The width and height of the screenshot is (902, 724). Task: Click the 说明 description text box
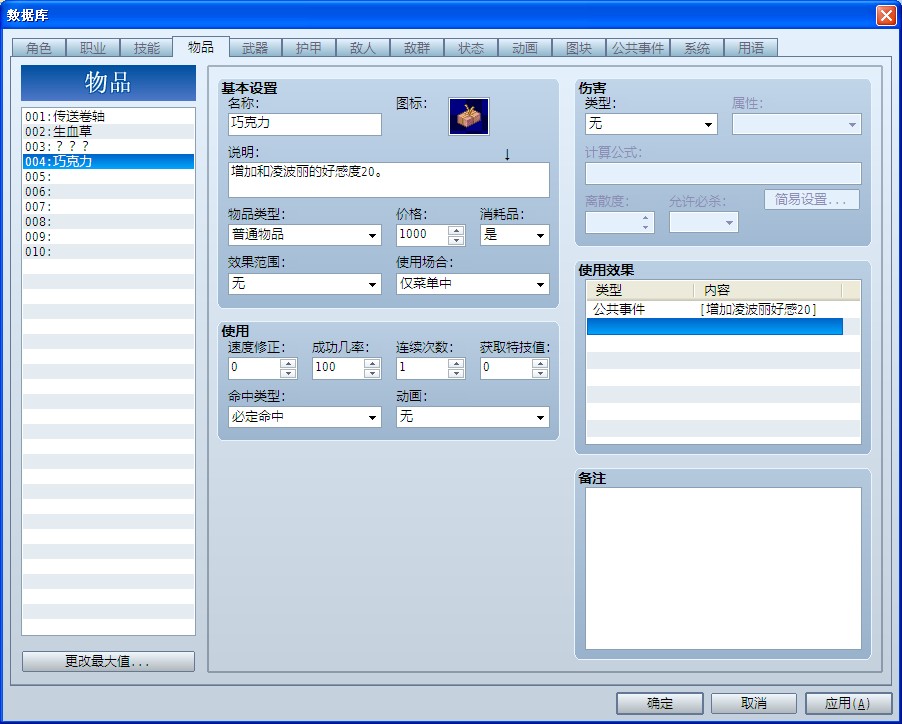point(389,180)
